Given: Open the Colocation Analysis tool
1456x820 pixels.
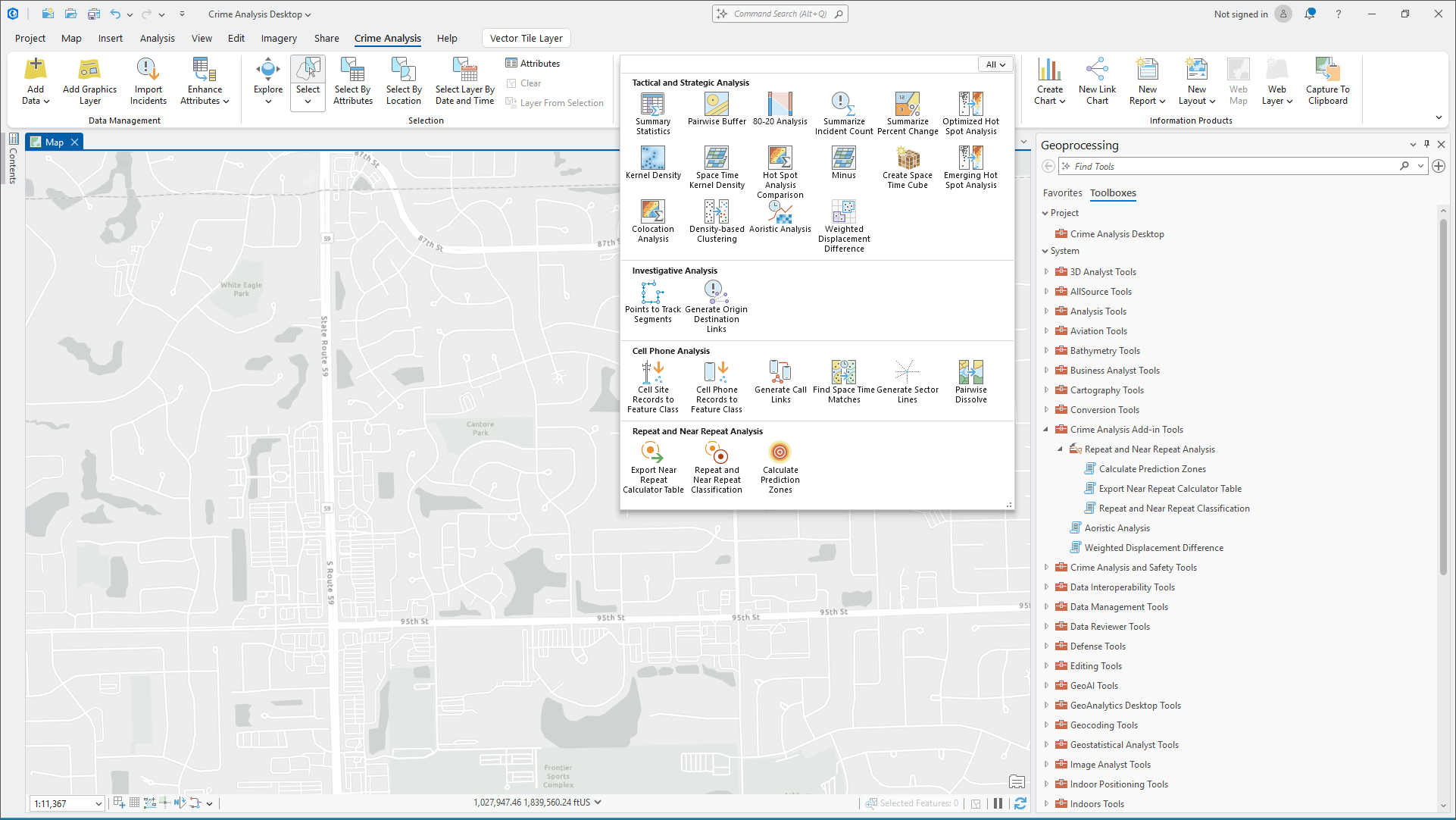Looking at the screenshot, I should tap(653, 221).
